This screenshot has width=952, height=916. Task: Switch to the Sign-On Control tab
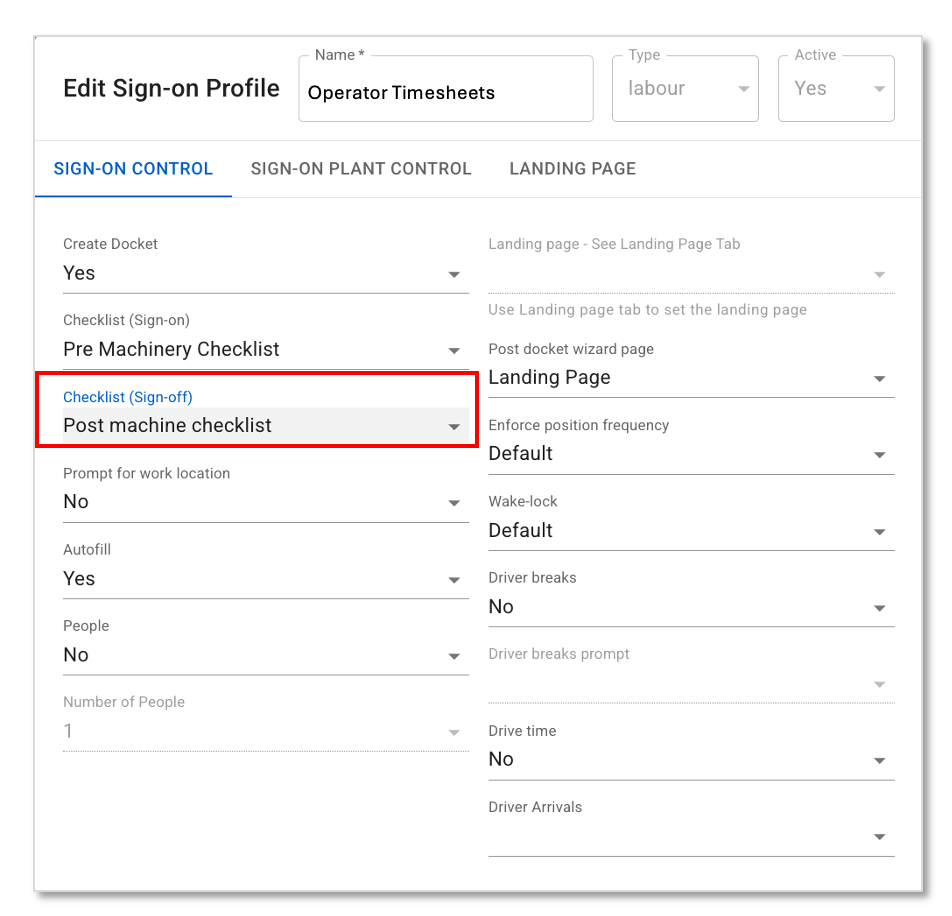point(133,169)
